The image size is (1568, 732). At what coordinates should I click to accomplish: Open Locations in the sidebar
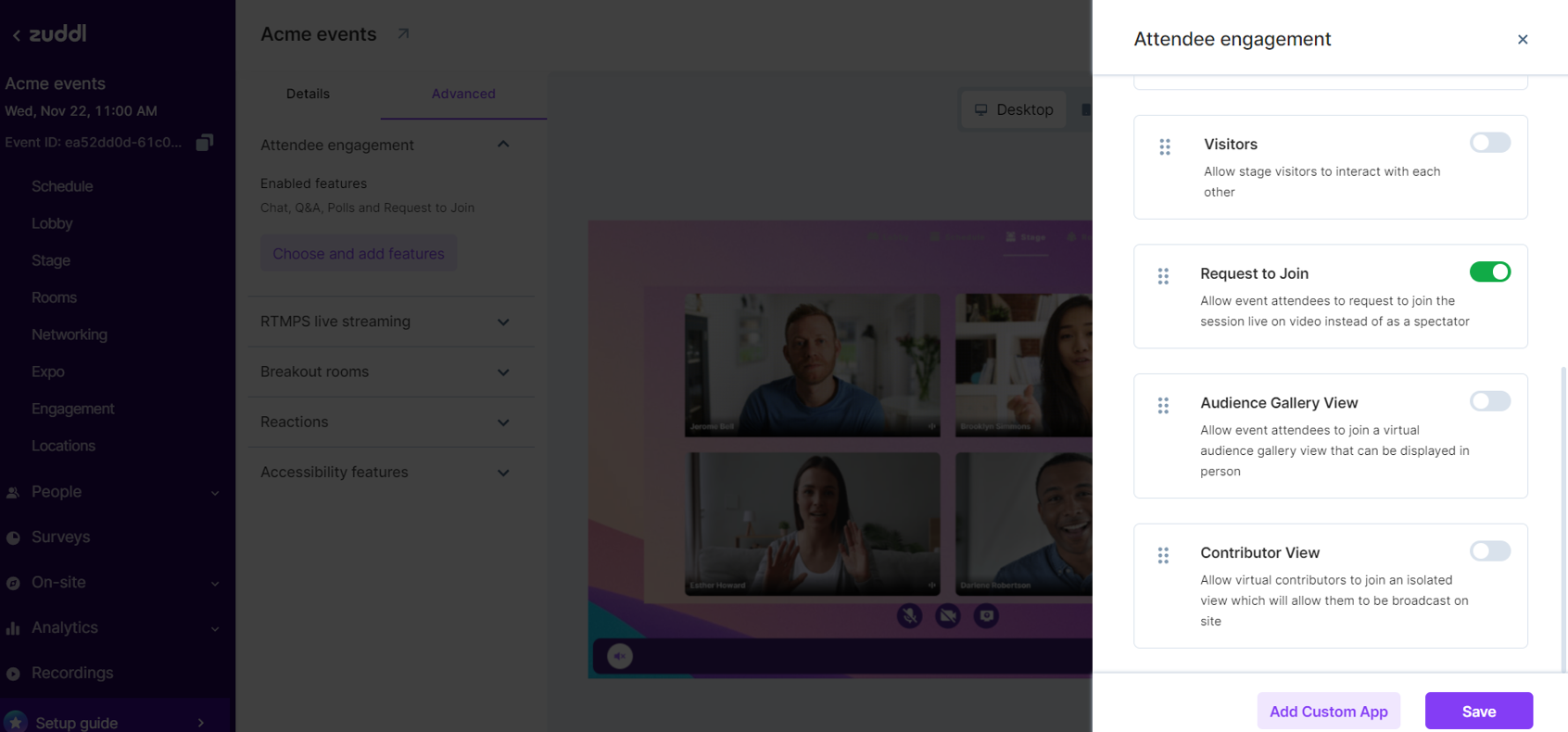63,446
